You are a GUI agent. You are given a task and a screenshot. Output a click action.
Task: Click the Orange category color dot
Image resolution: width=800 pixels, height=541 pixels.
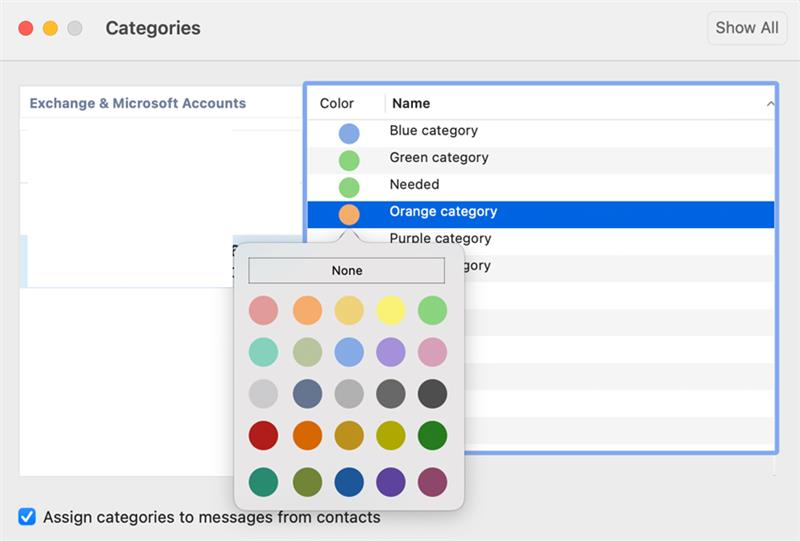[x=349, y=214]
